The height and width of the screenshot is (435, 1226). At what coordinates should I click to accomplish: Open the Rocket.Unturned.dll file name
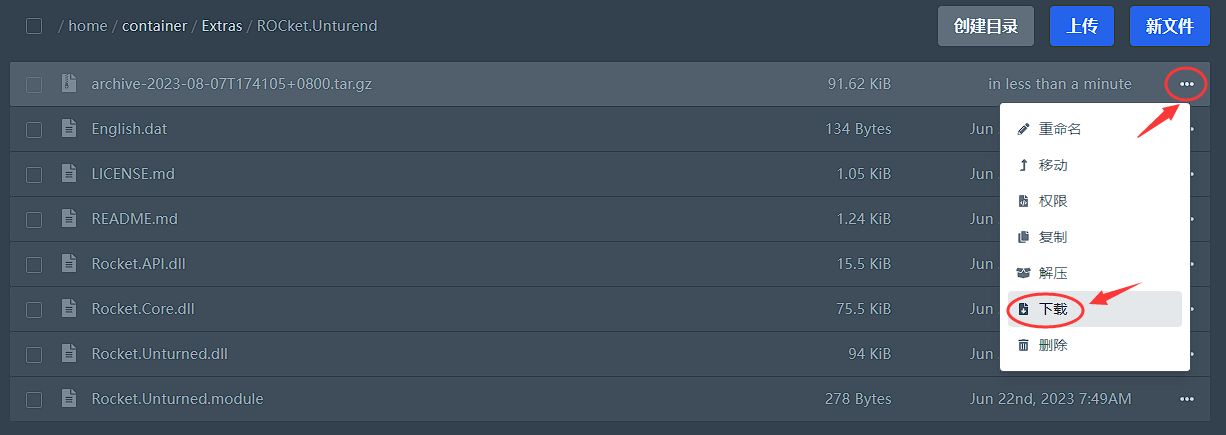coord(160,353)
